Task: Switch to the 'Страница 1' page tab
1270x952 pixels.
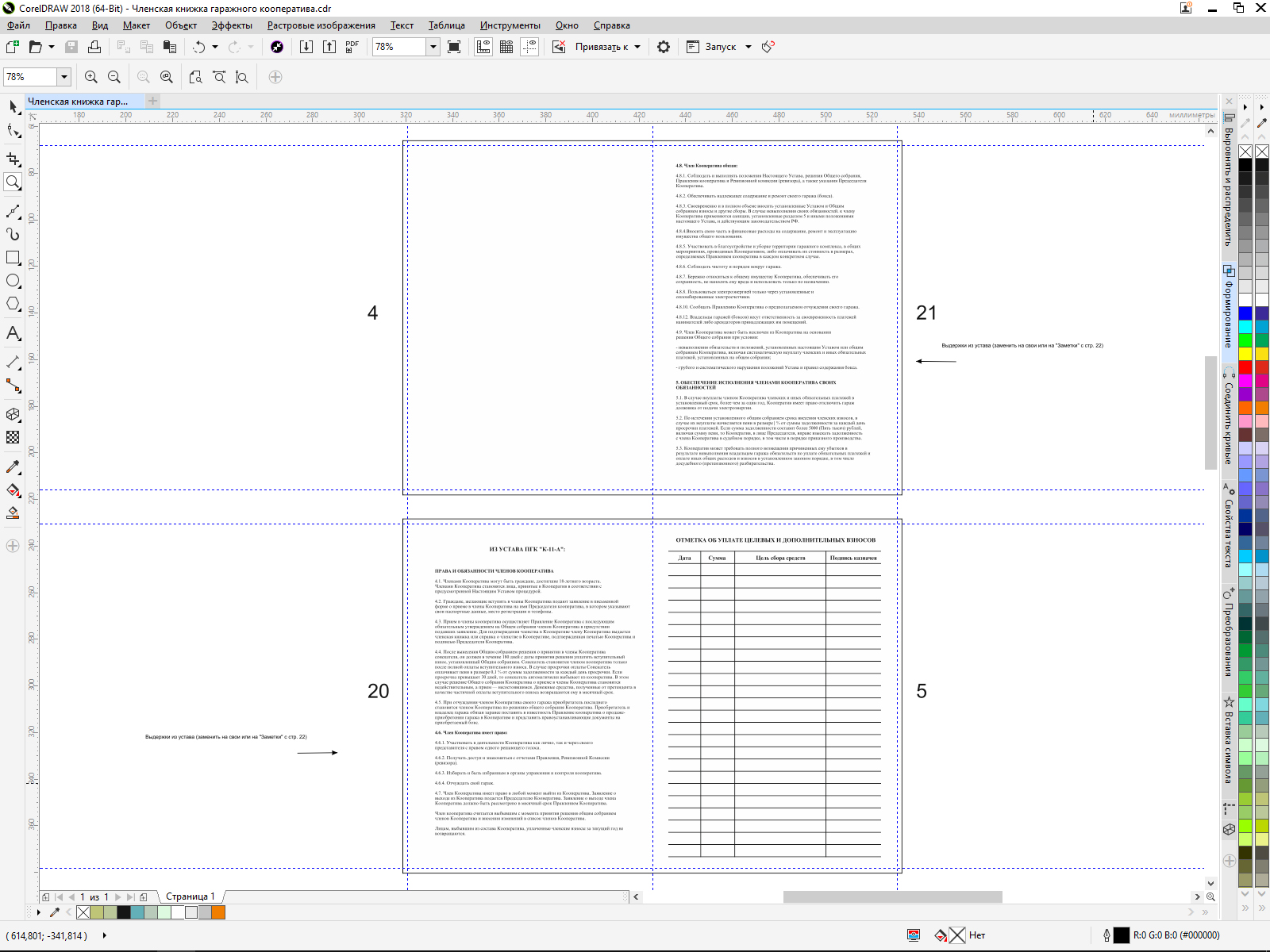Action: click(190, 896)
